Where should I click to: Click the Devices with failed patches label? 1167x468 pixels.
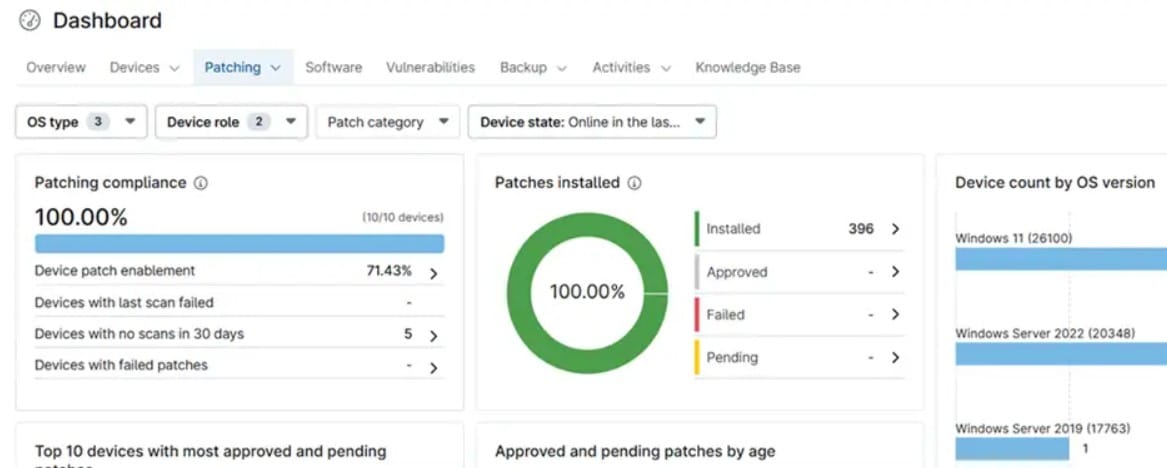tap(121, 365)
